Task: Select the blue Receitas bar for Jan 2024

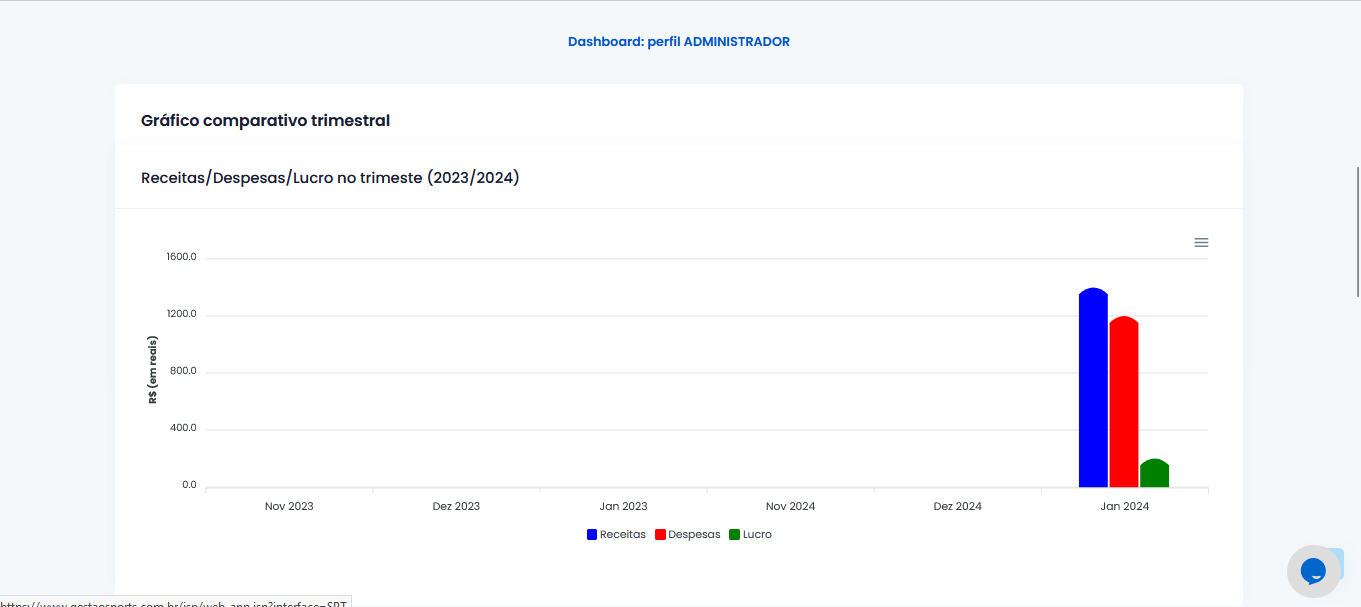Action: 1093,390
